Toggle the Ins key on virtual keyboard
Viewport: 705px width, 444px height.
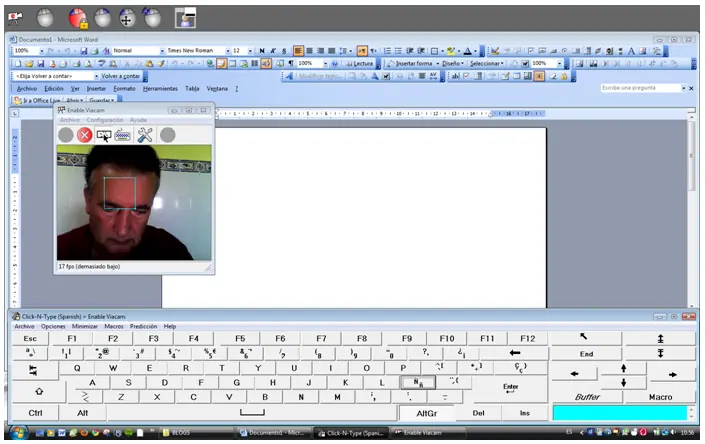coord(525,413)
